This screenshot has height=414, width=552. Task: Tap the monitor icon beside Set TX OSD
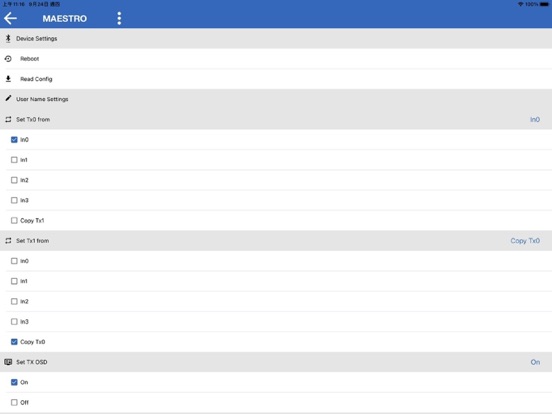click(8, 362)
